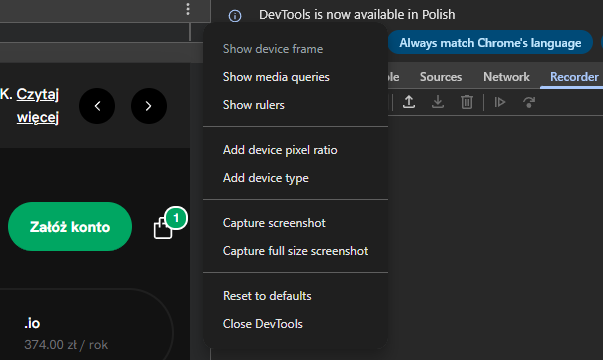Choose Add device type
Screen dimensions: 603x360
295,178
